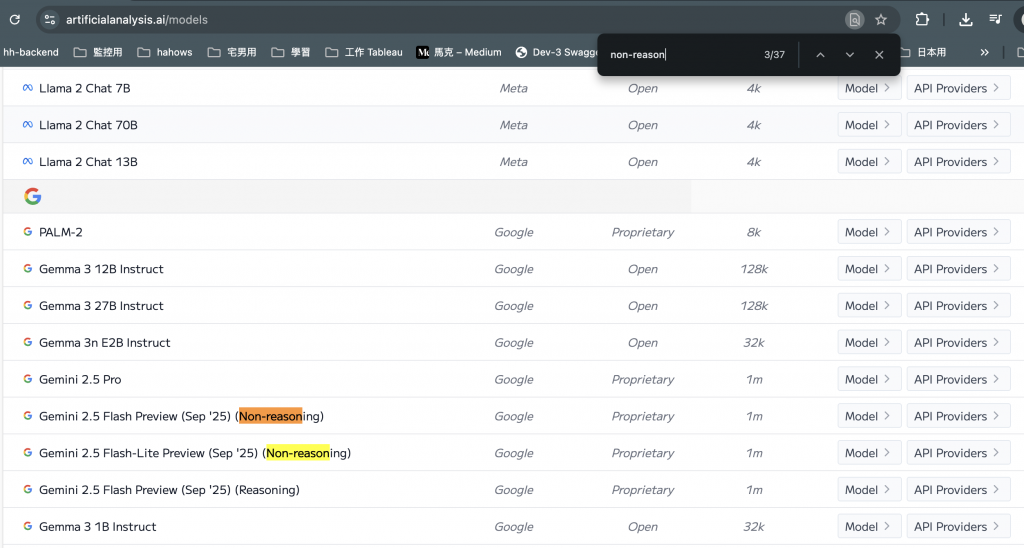Screen dimensions: 1024x548
Task: Open Model page for Gemini 2.5 Pro
Action: [869, 379]
